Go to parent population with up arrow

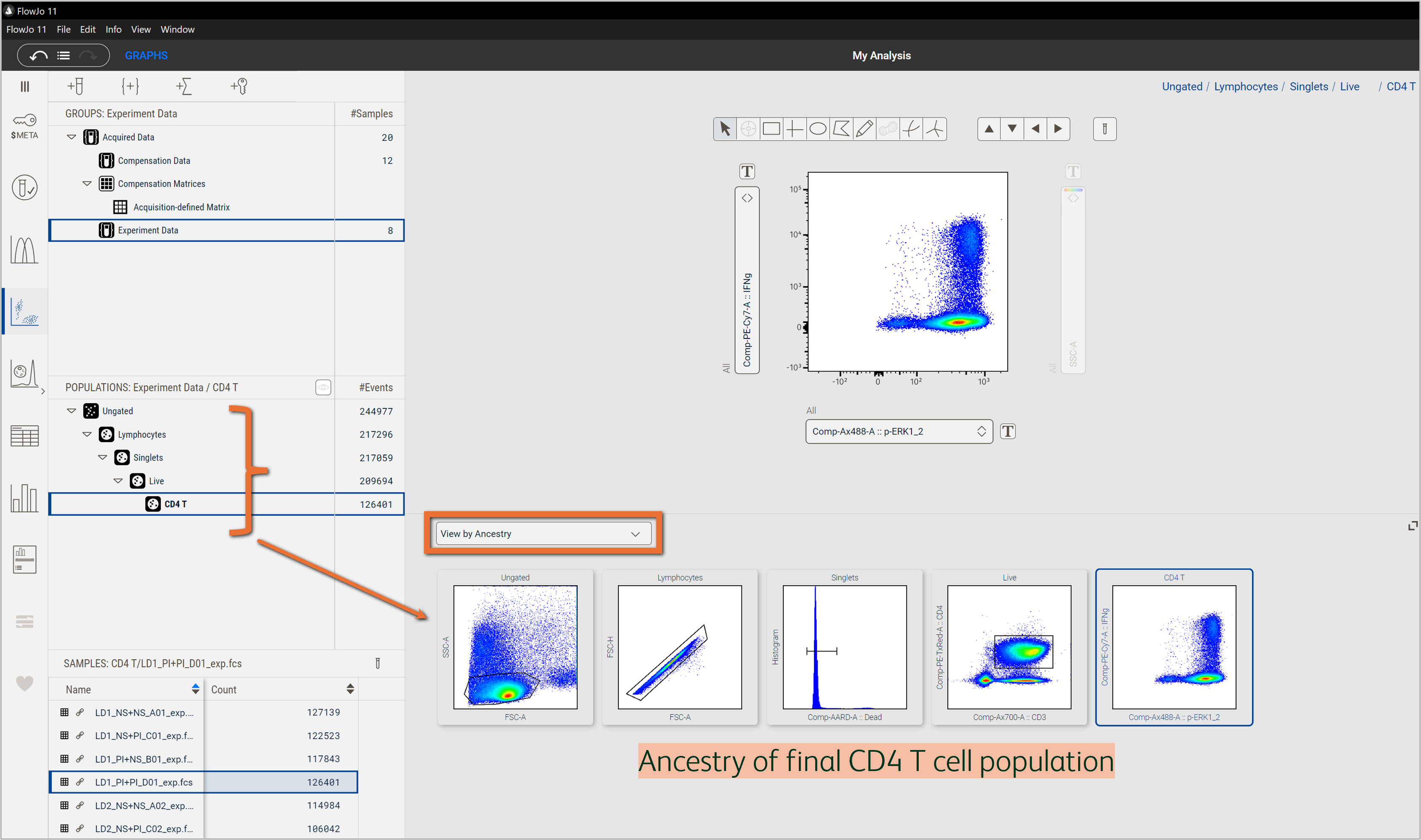pyautogui.click(x=989, y=129)
